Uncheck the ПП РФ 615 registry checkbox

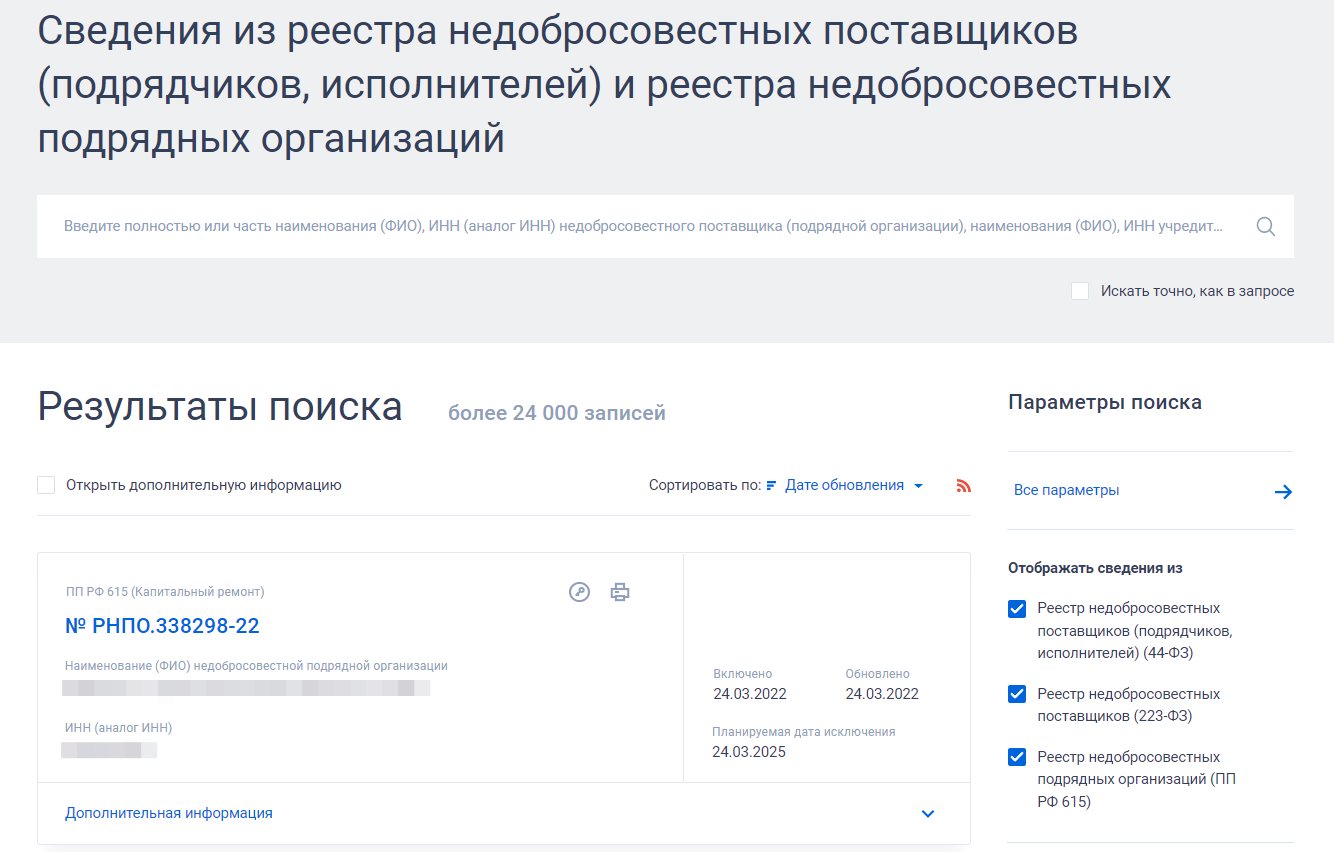click(x=1017, y=757)
